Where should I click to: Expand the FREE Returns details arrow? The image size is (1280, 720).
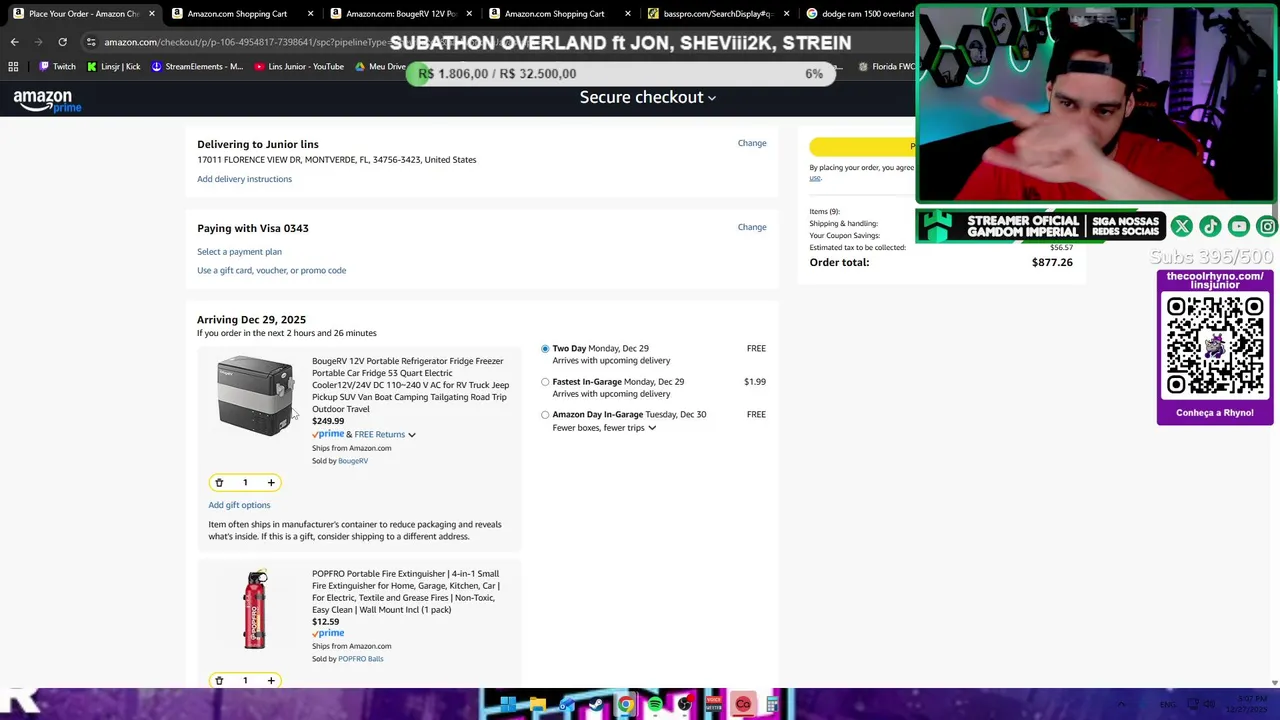pyautogui.click(x=411, y=435)
